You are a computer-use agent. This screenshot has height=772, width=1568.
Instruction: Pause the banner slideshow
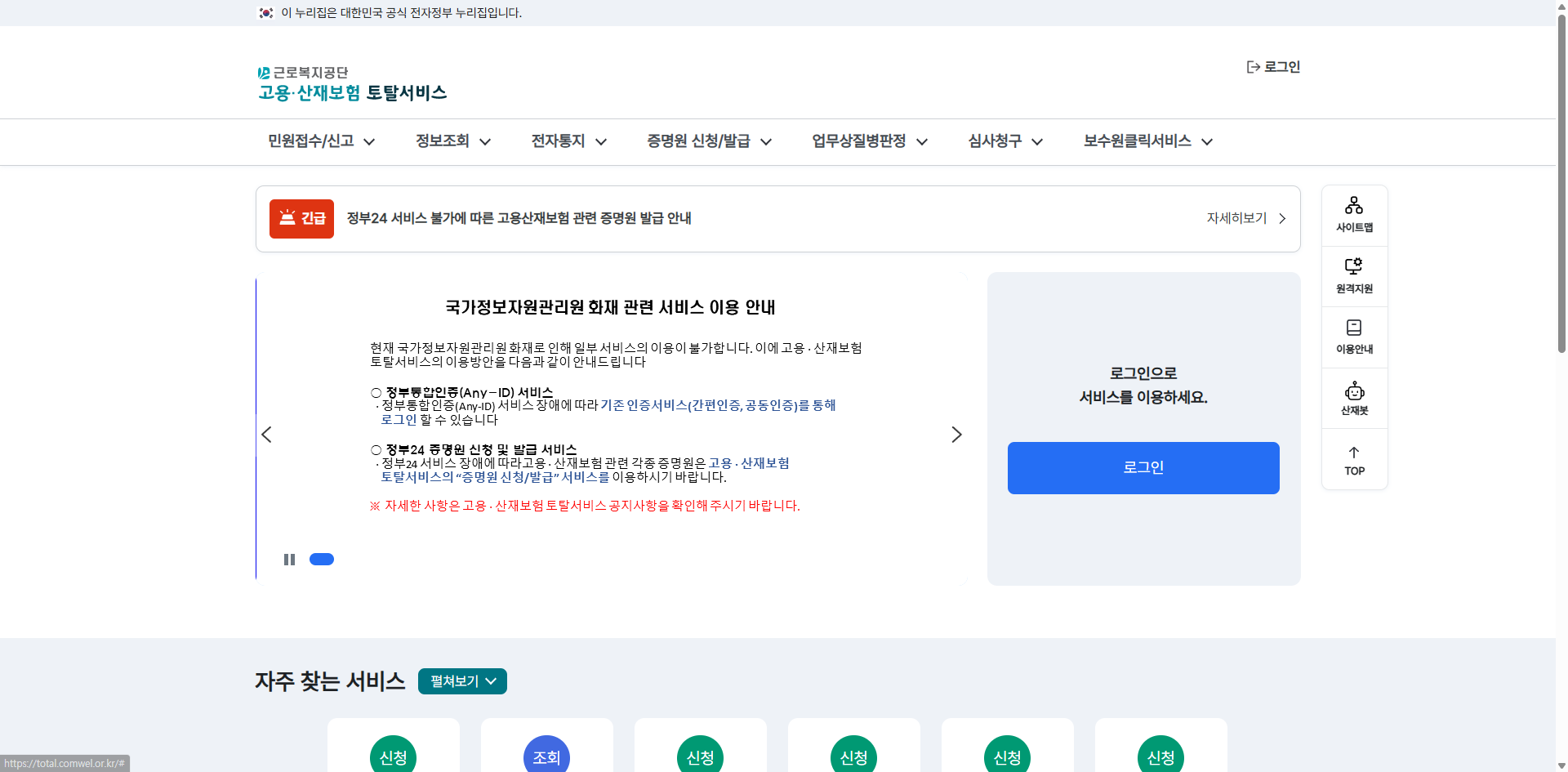click(x=289, y=559)
